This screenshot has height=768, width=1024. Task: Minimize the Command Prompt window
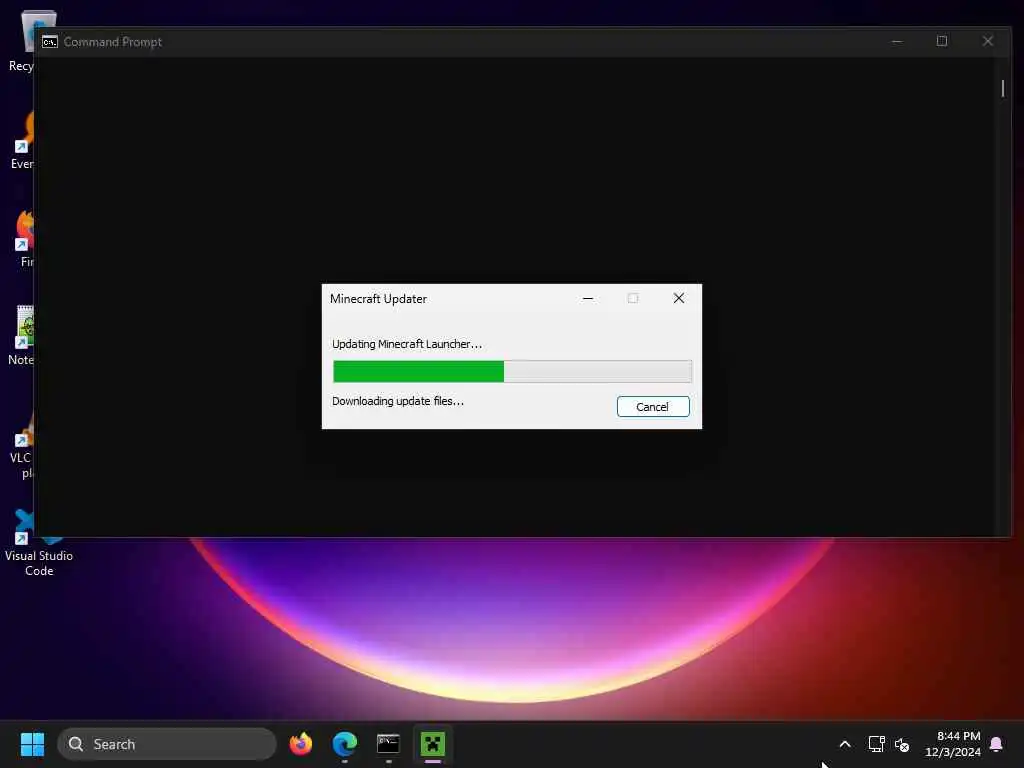click(897, 41)
